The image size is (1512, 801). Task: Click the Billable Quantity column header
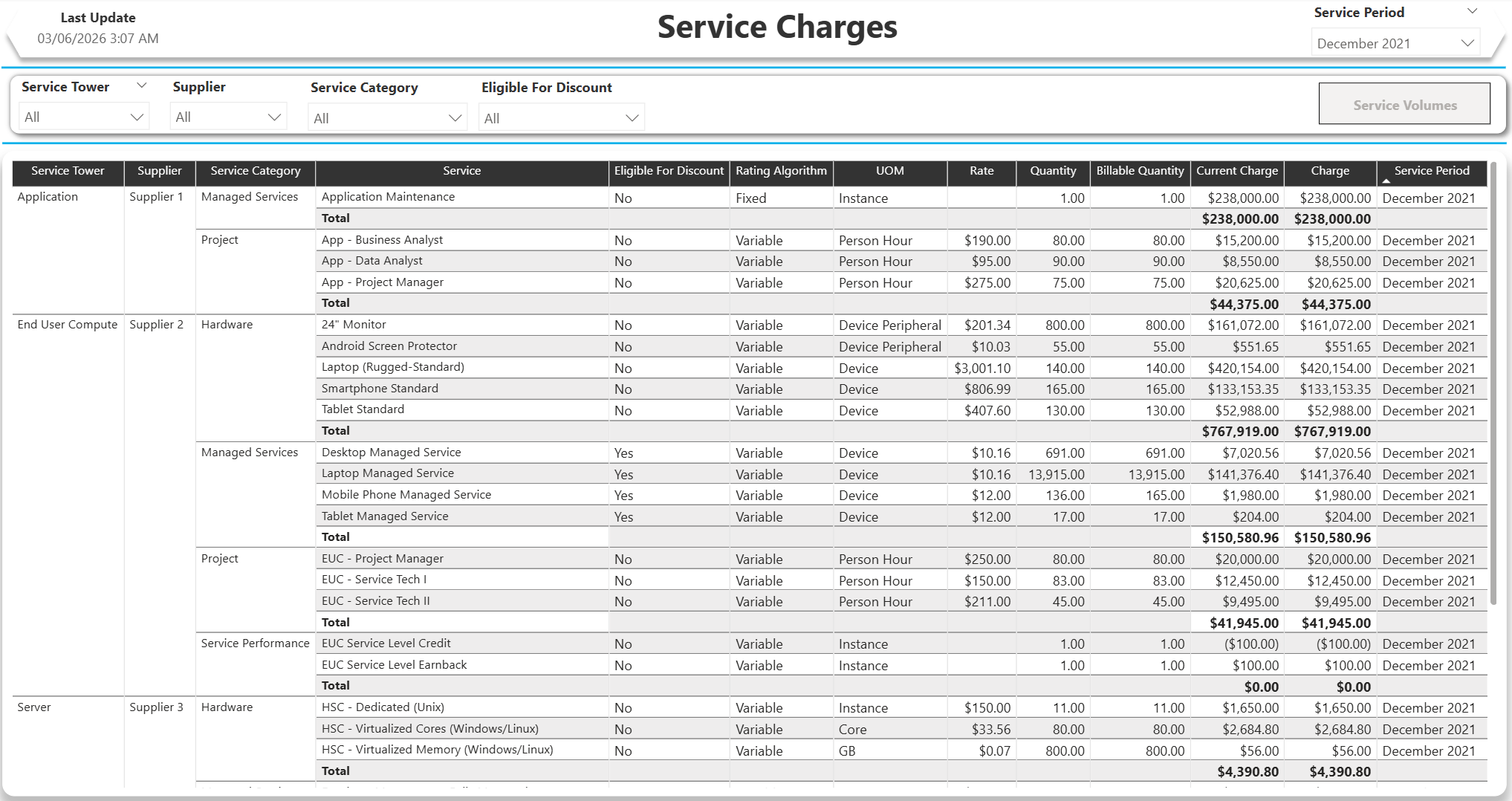[x=1140, y=172]
